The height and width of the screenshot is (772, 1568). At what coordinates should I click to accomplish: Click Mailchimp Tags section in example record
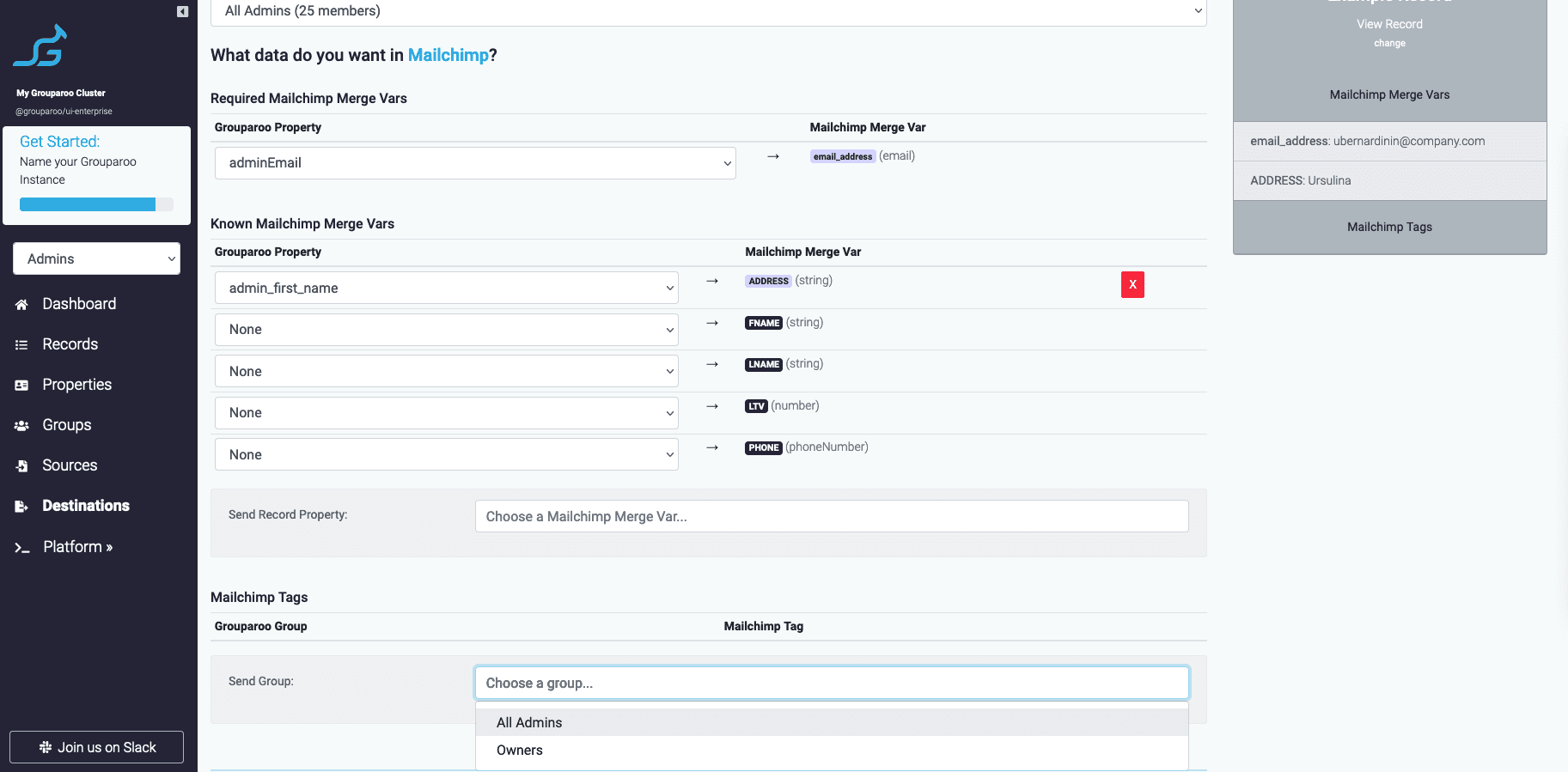point(1389,227)
